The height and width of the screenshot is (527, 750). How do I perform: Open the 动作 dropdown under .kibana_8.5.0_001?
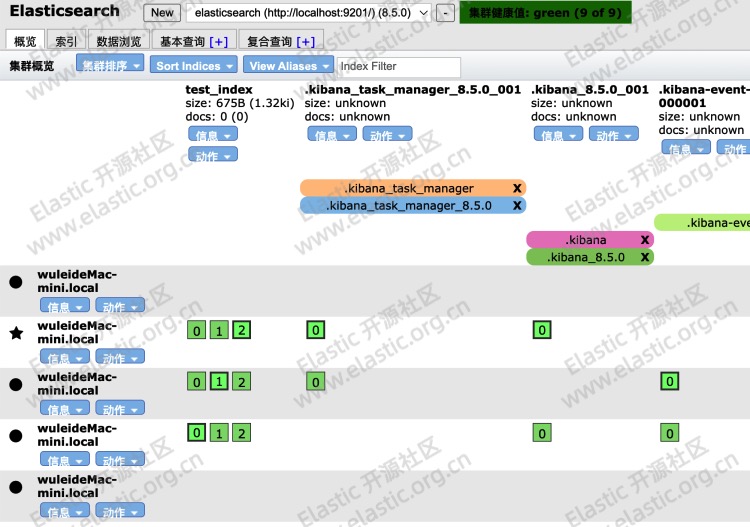[614, 135]
